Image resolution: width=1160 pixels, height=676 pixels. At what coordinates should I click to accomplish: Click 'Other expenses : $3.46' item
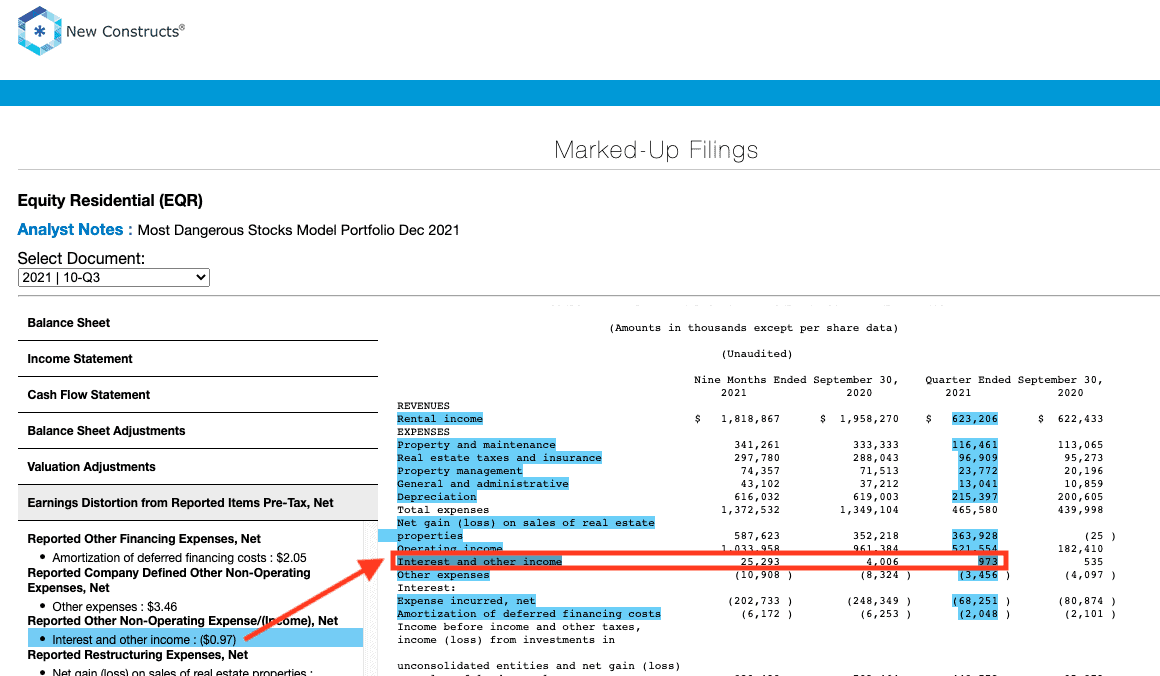[x=115, y=606]
